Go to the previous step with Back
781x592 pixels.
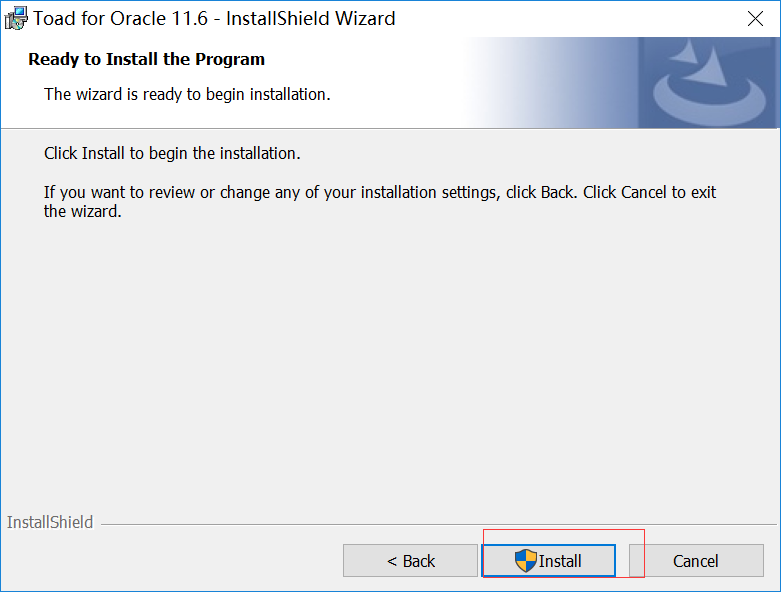tap(410, 561)
